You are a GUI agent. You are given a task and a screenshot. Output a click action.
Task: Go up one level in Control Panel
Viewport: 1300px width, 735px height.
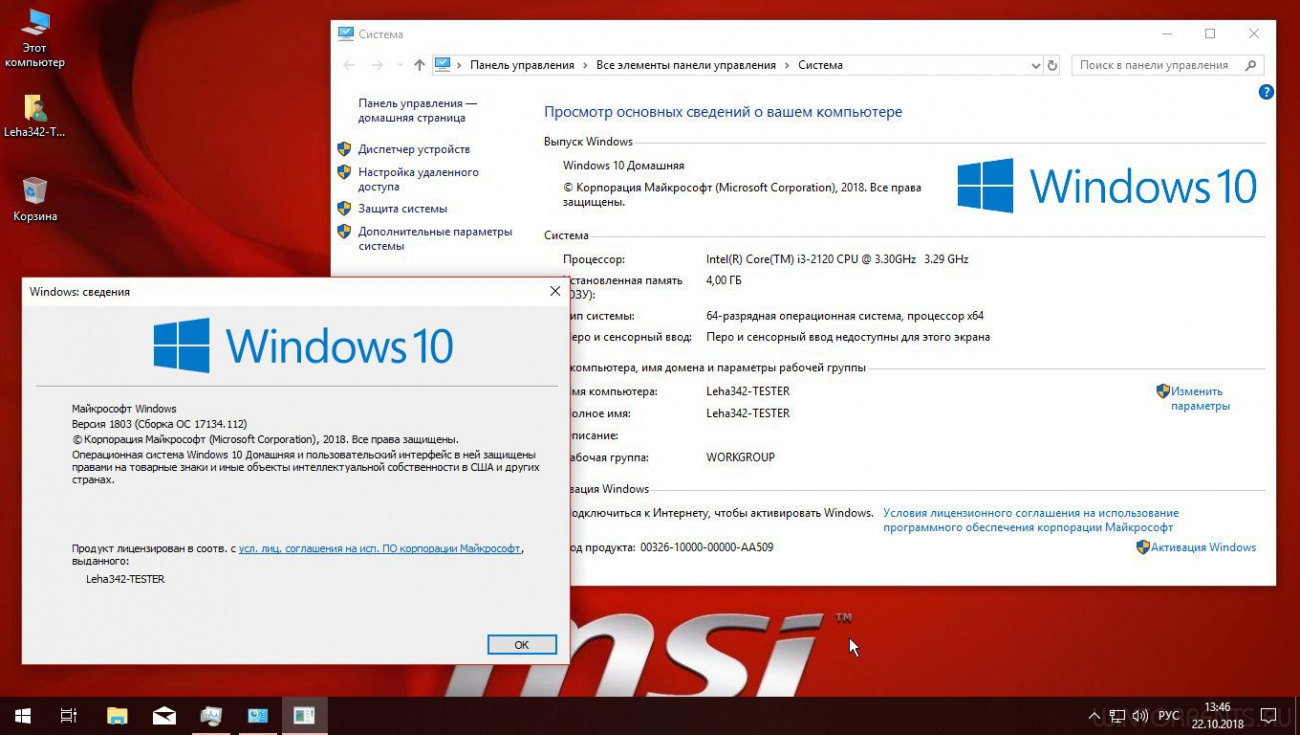(x=419, y=65)
